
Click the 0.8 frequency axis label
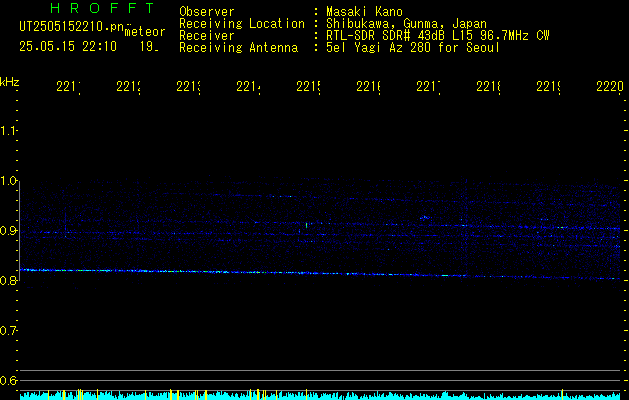(8, 280)
